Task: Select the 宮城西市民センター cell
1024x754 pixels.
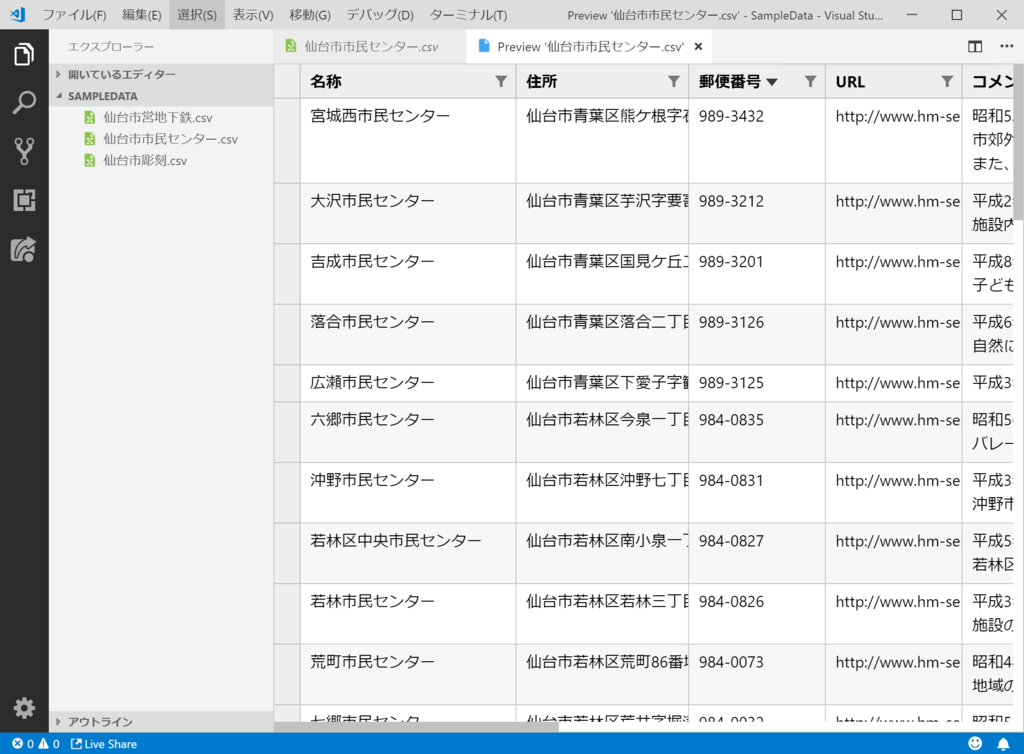Action: pyautogui.click(x=408, y=141)
